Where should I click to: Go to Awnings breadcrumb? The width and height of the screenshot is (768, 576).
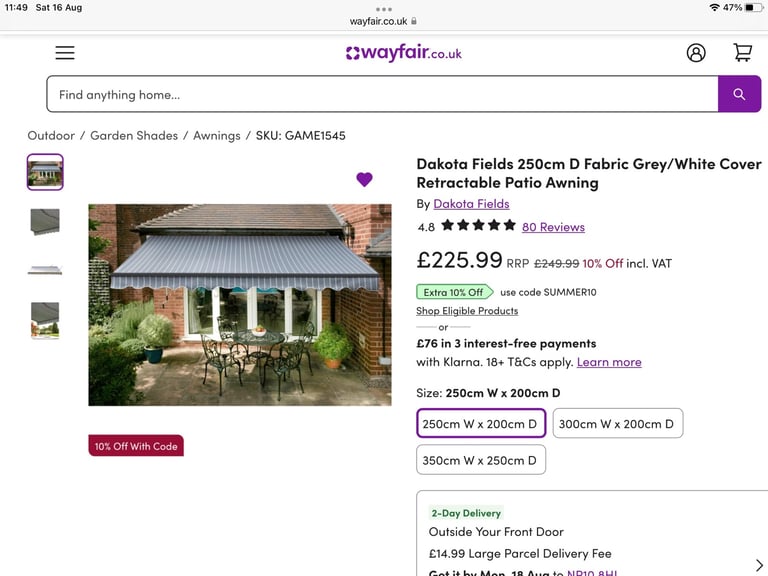point(216,136)
